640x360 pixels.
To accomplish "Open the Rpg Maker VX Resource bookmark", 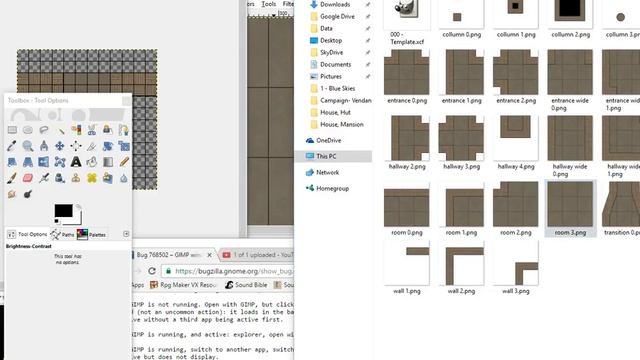I will coord(183,285).
